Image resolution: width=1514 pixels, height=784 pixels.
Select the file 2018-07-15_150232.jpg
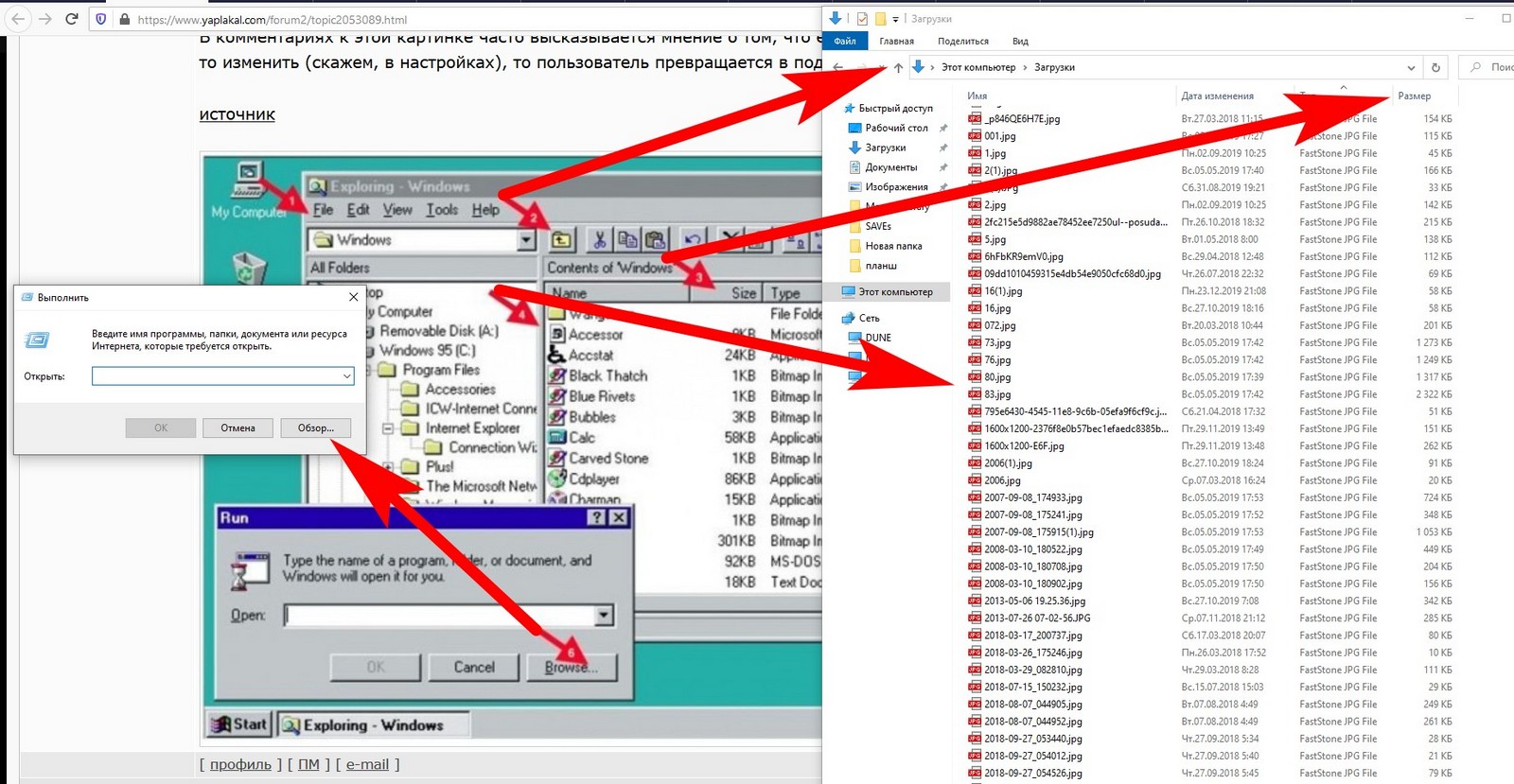coord(1033,687)
